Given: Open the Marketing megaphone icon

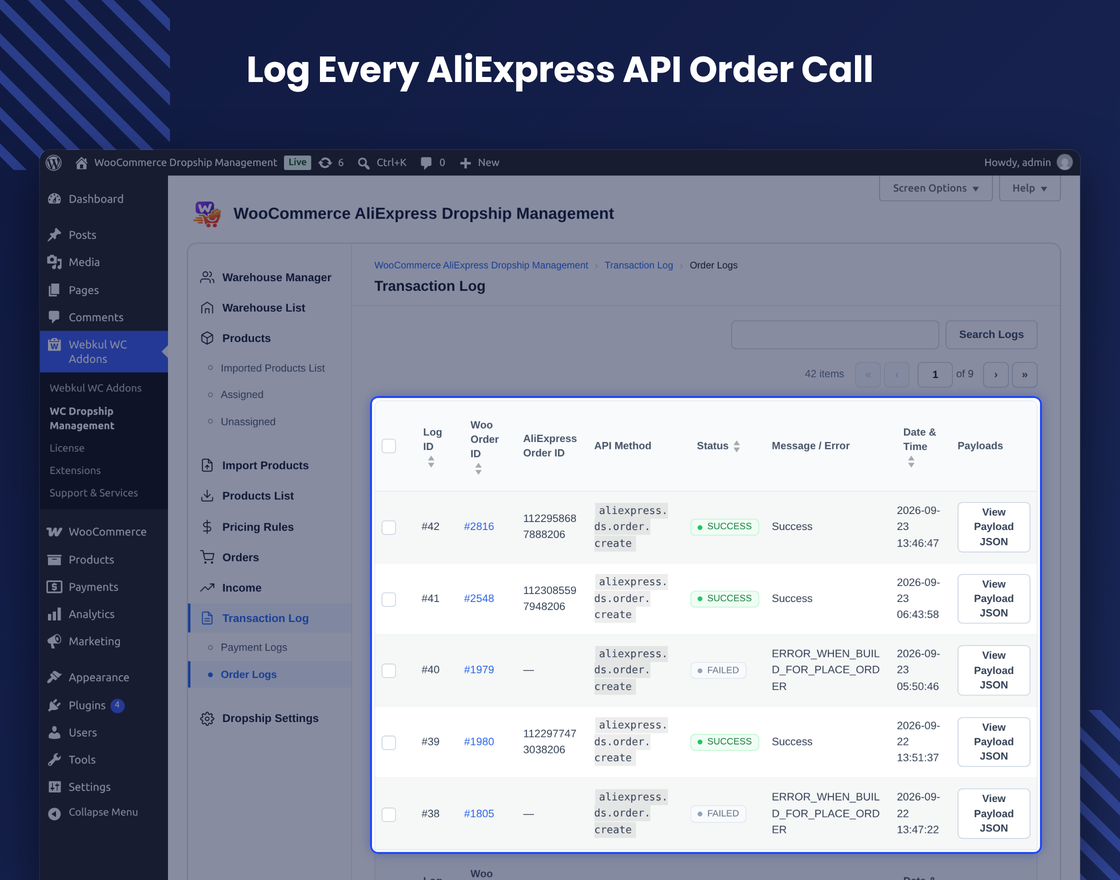Looking at the screenshot, I should coord(54,641).
